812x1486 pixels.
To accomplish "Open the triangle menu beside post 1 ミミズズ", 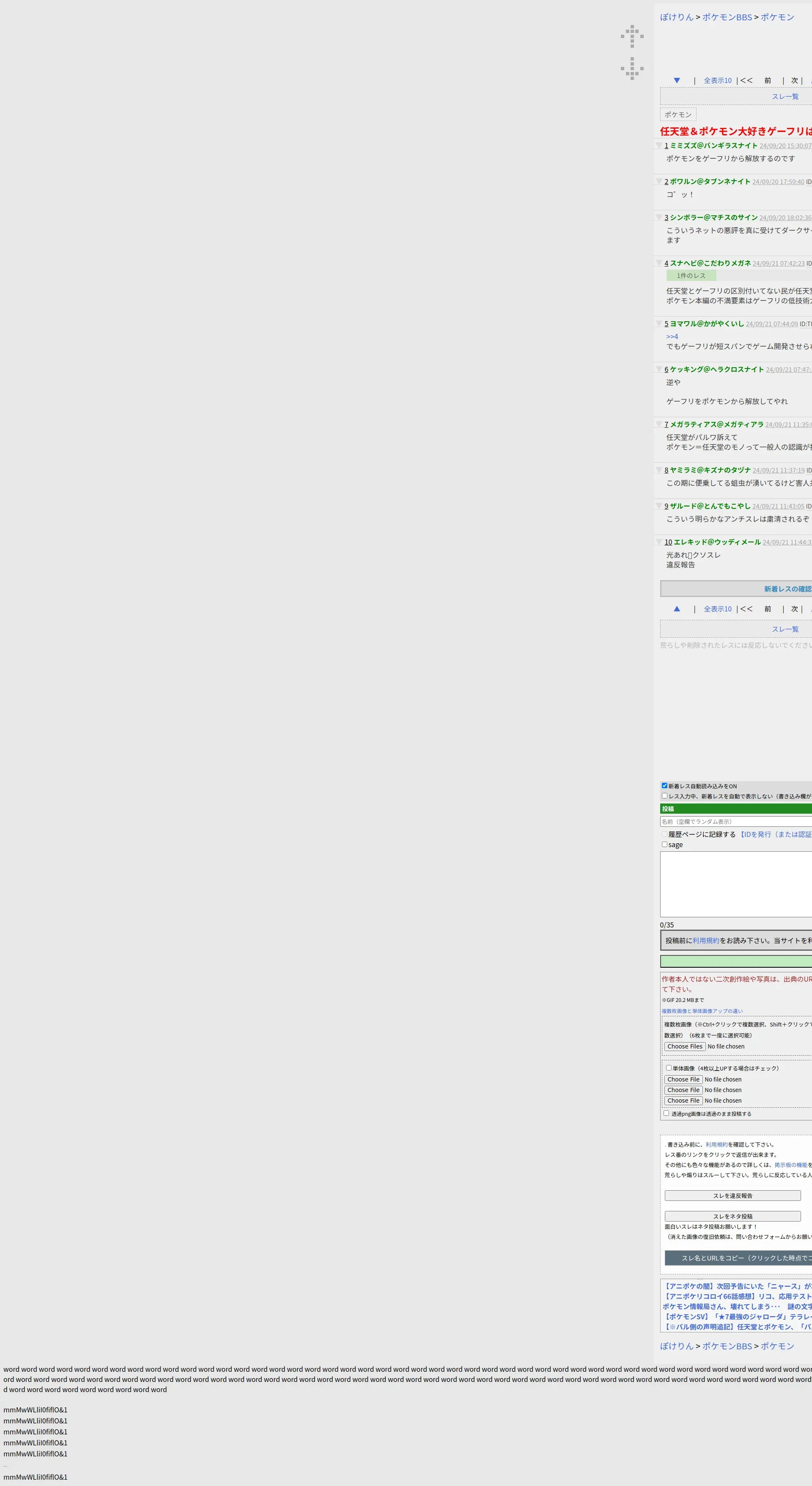I will coord(658,146).
